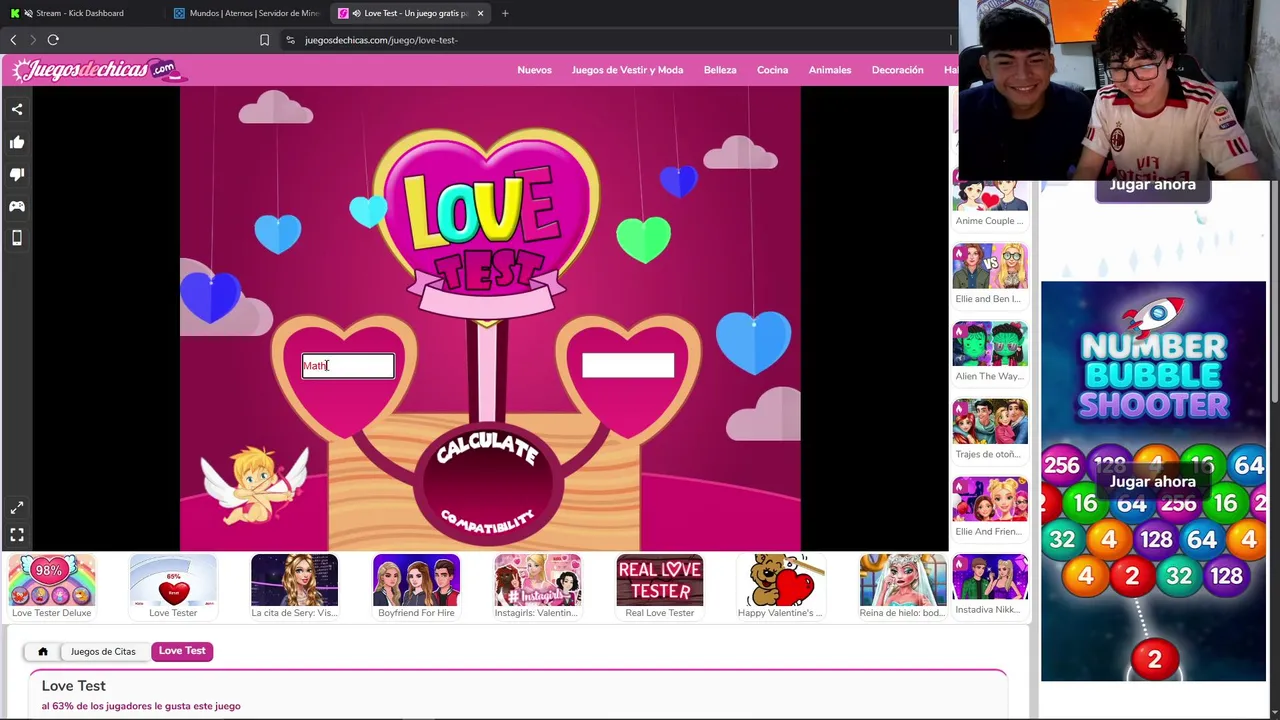This screenshot has width=1280, height=720.
Task: Open the Decoración category
Action: tap(897, 70)
